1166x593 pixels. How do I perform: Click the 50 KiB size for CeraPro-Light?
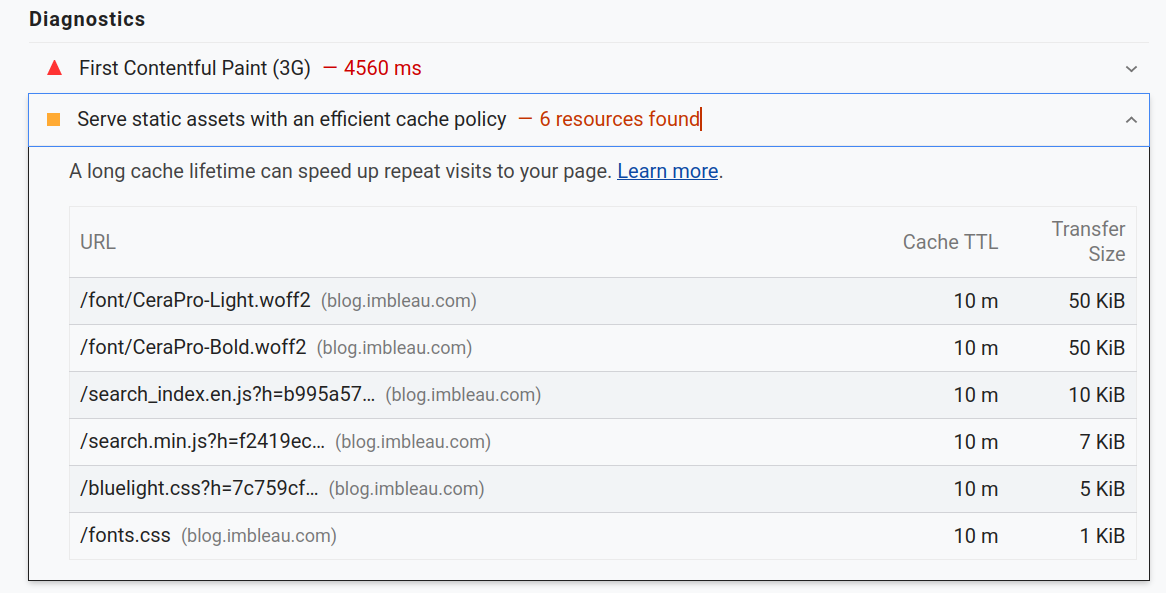[x=1096, y=300]
